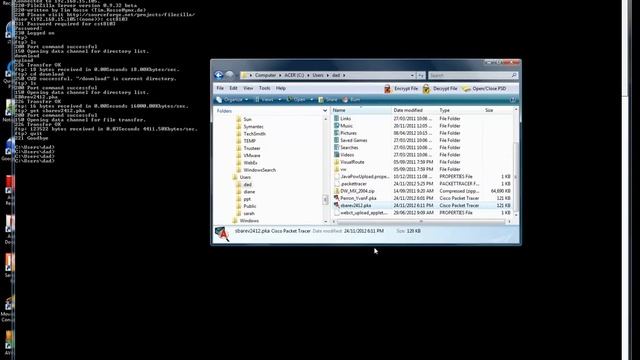
Task: Open the File menu
Action: [220, 88]
